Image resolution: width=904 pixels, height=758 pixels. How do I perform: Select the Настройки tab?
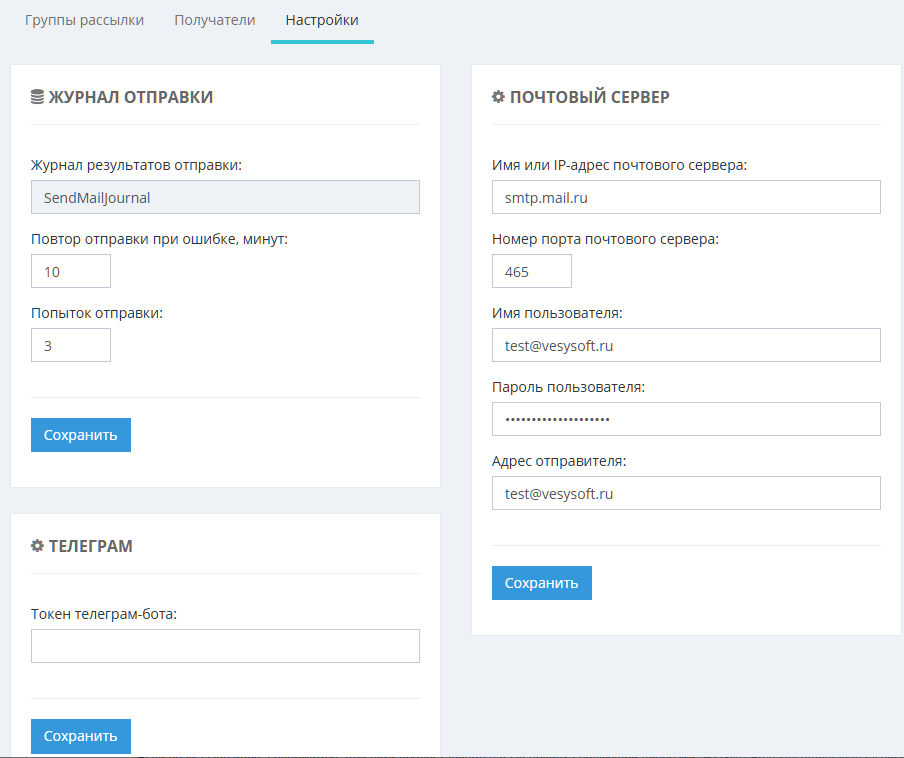pyautogui.click(x=321, y=20)
